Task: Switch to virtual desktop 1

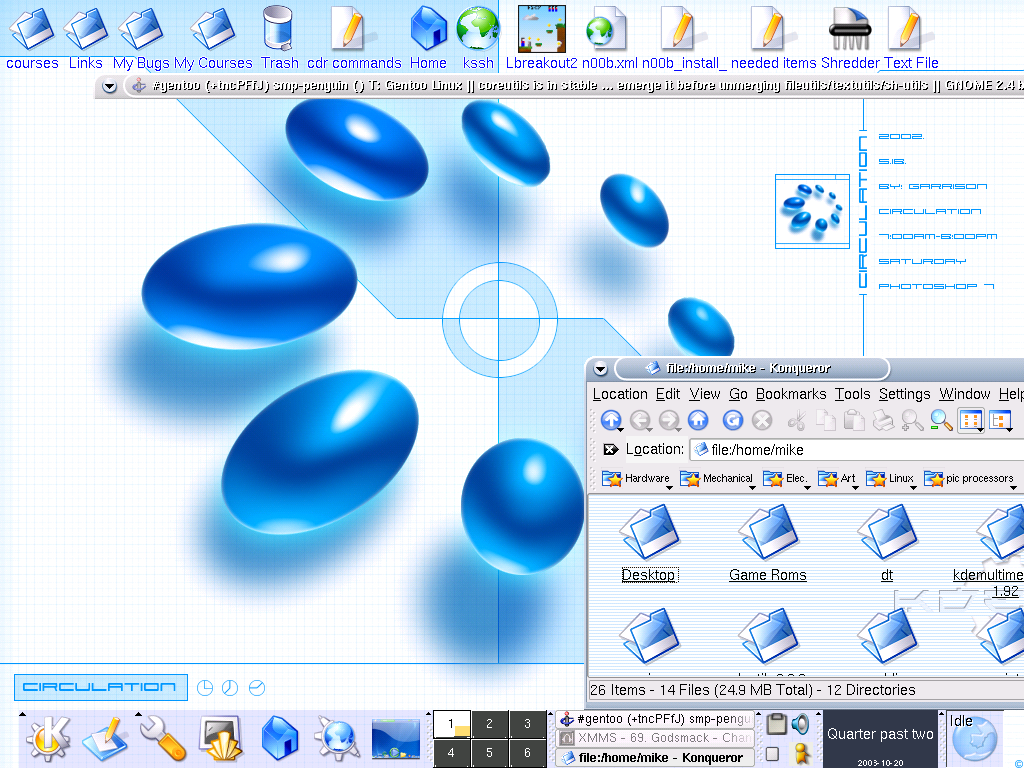Action: coord(451,724)
